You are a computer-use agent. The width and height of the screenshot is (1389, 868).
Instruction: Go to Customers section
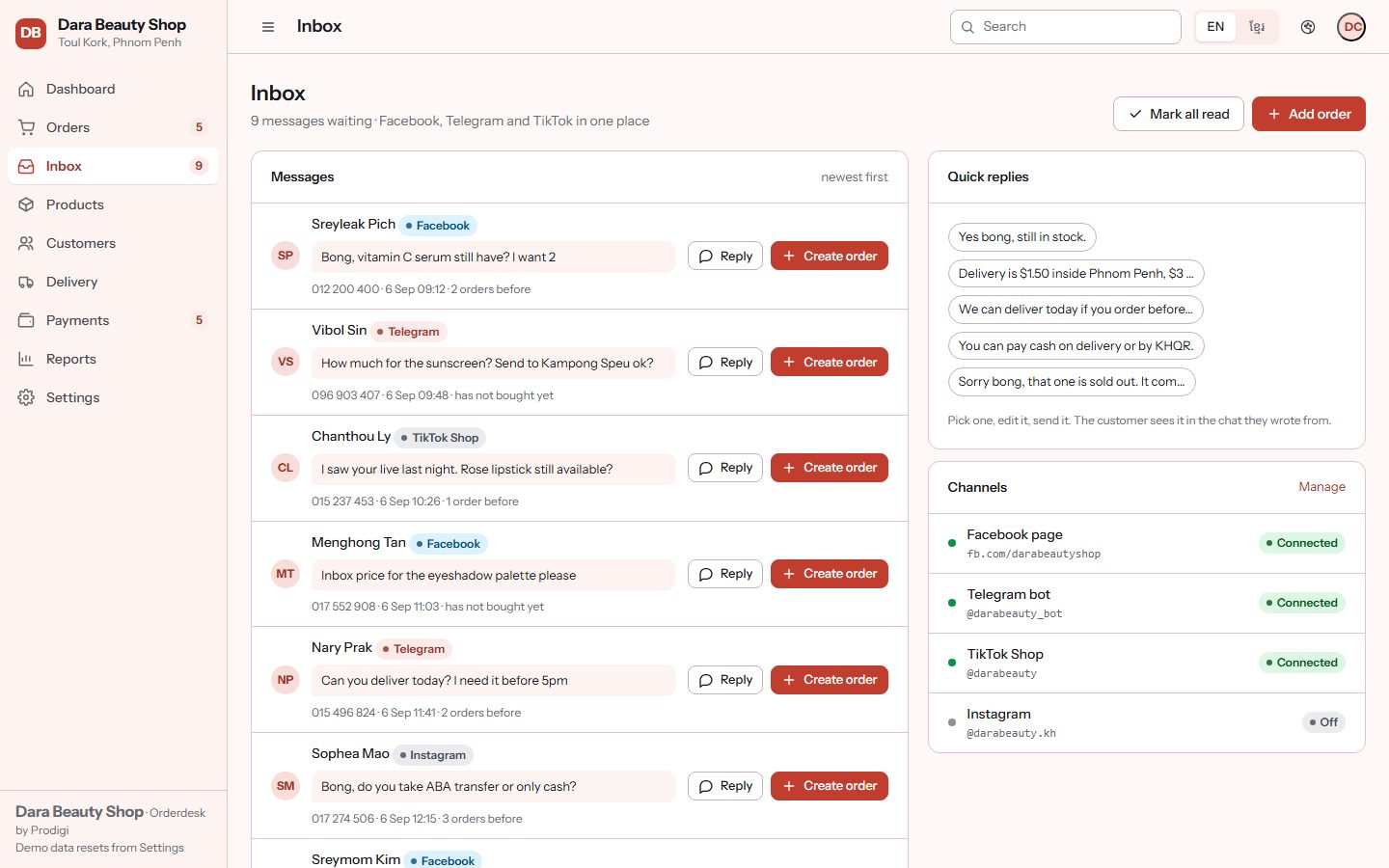(x=113, y=243)
